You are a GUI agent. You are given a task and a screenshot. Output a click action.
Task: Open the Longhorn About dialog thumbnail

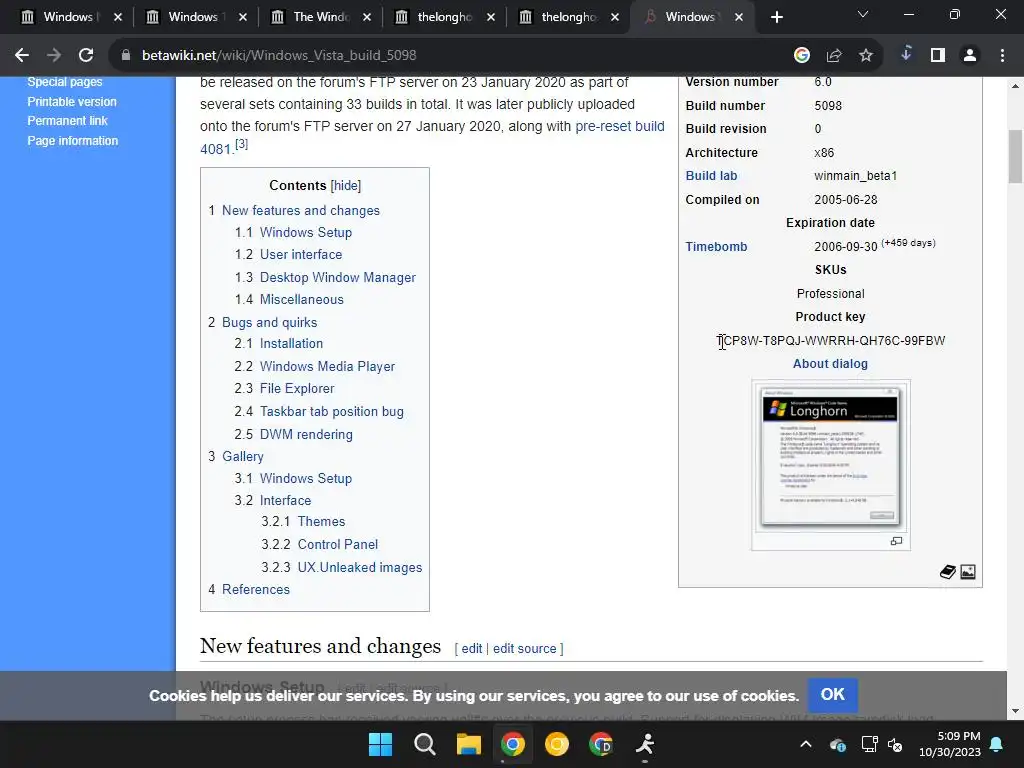click(831, 456)
